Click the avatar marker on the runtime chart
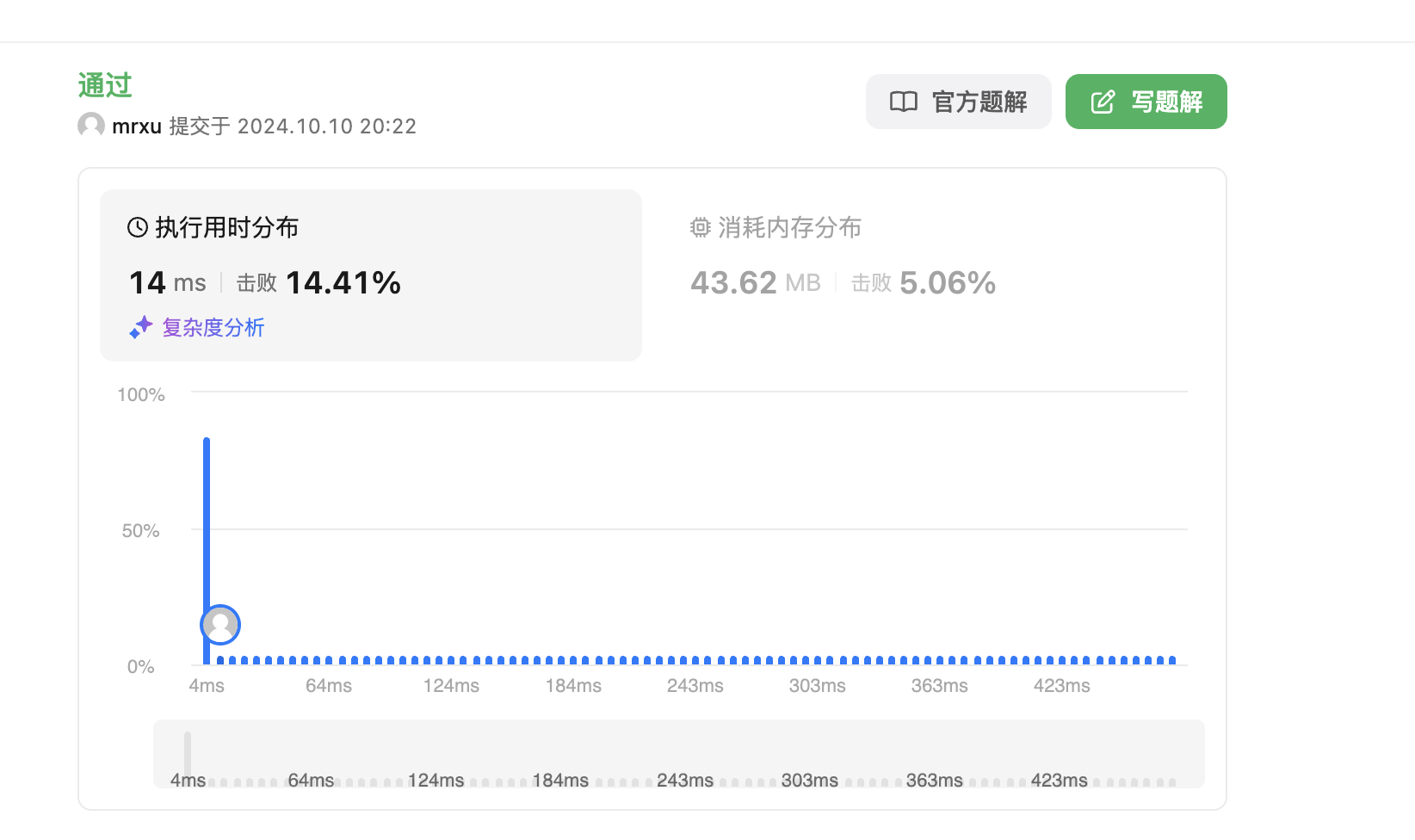 pos(220,625)
